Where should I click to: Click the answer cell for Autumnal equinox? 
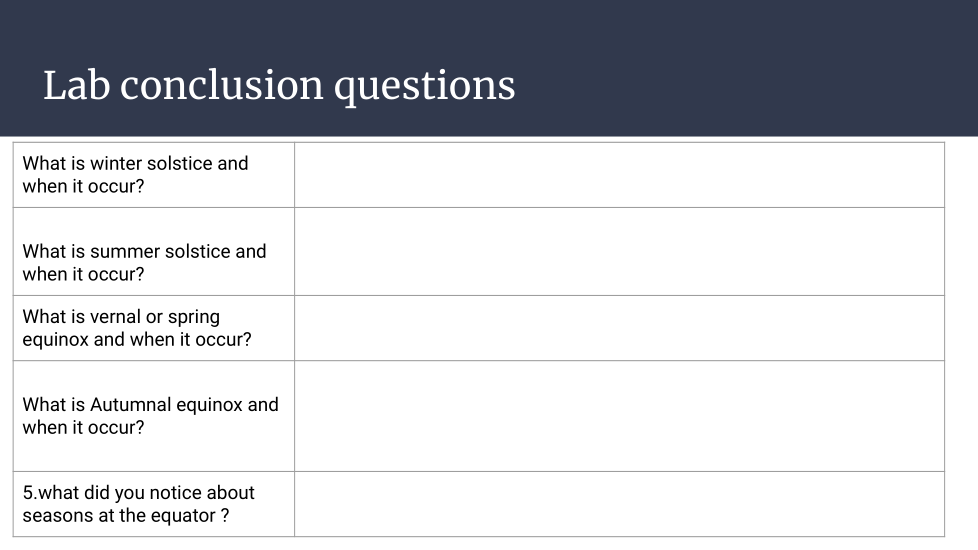coord(619,416)
